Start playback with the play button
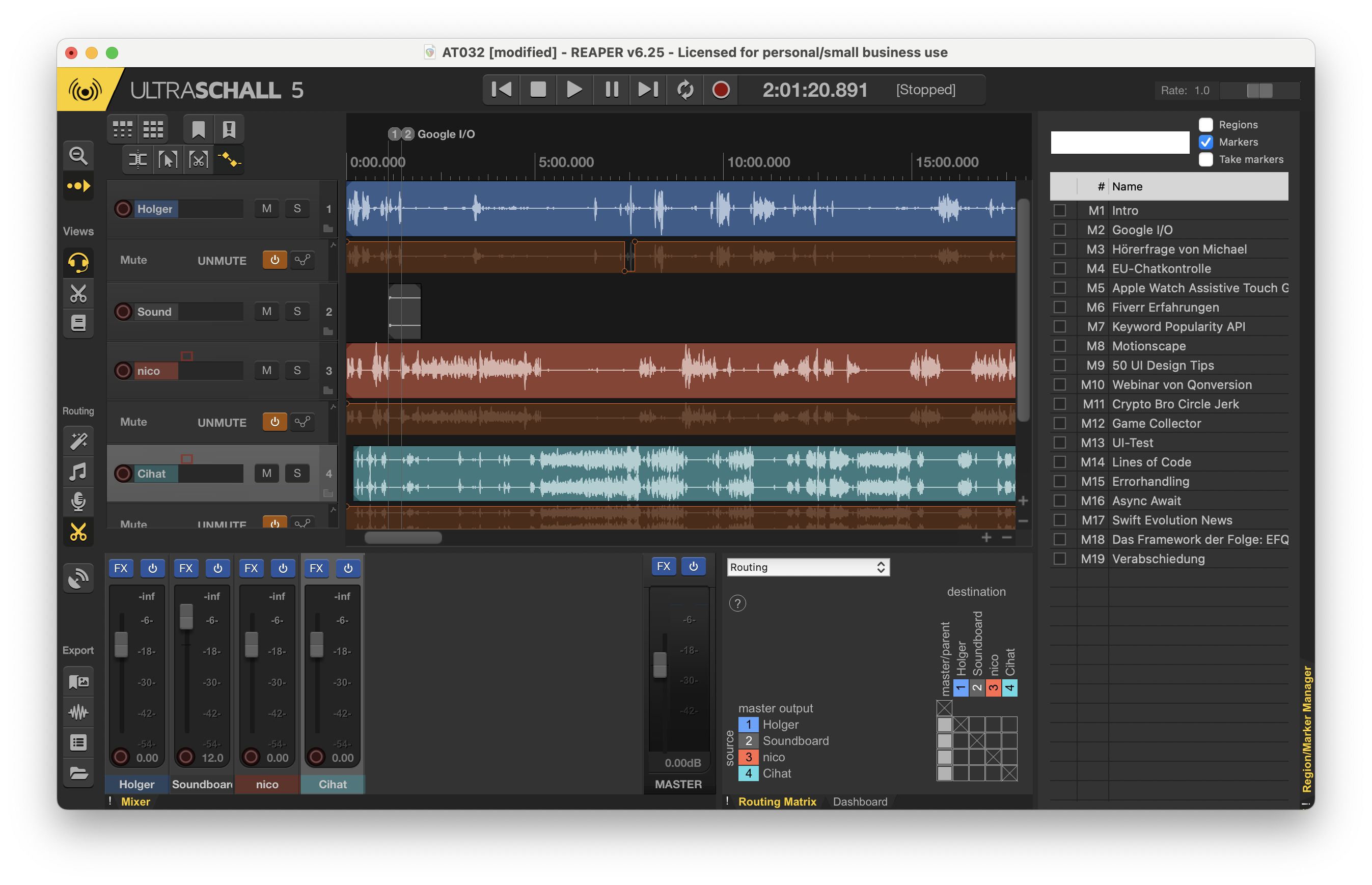 pos(574,90)
